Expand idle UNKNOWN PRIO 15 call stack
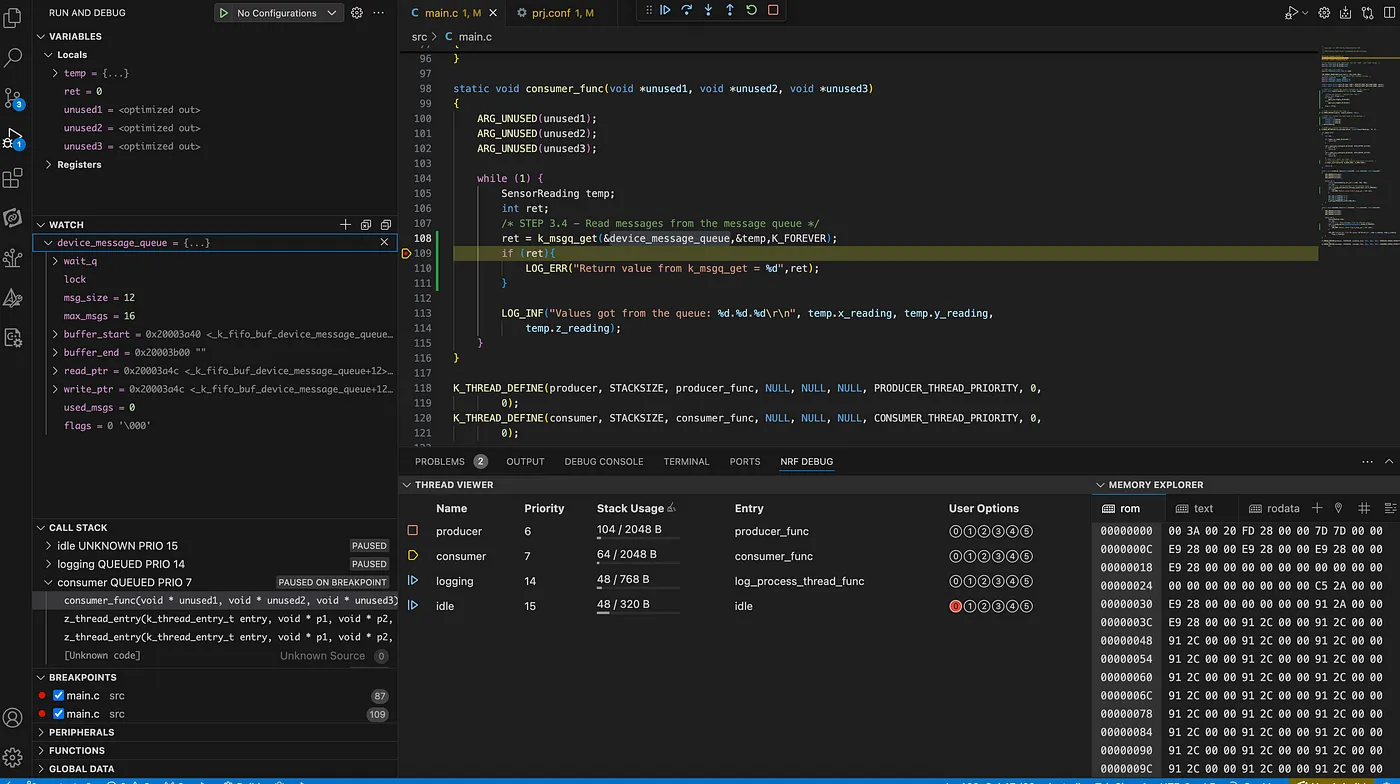The image size is (1400, 784). [x=48, y=546]
